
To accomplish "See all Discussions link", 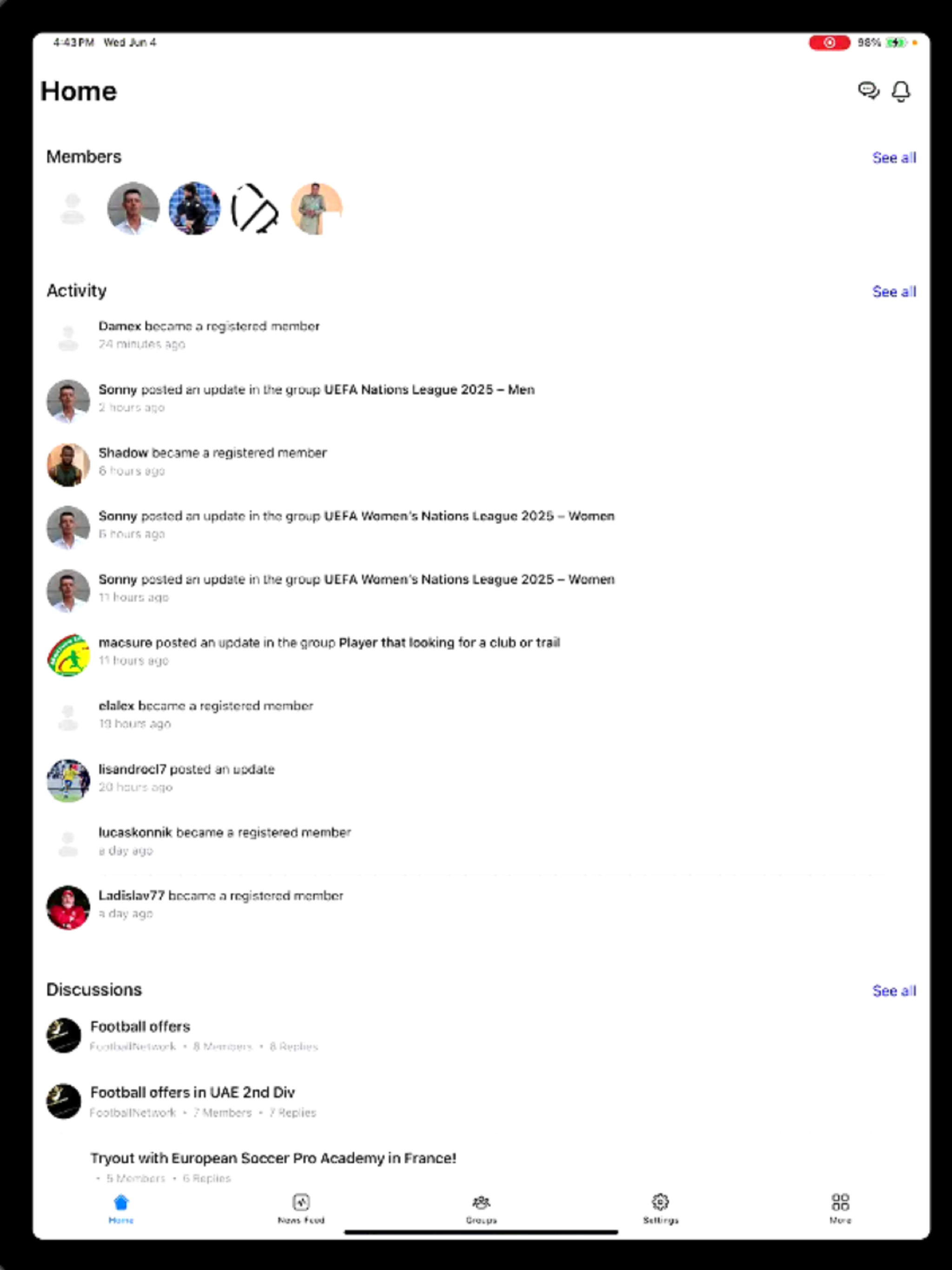I will click(x=894, y=991).
